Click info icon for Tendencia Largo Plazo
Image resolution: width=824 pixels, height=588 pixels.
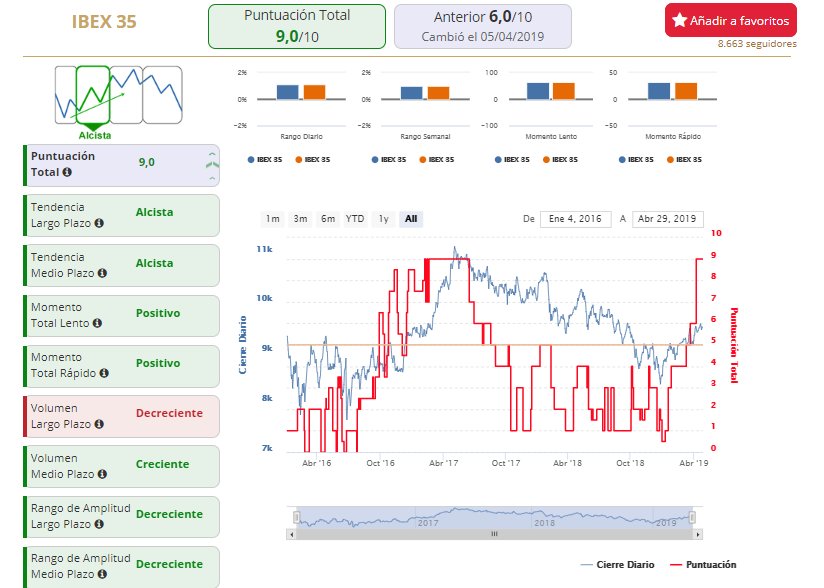(99, 223)
